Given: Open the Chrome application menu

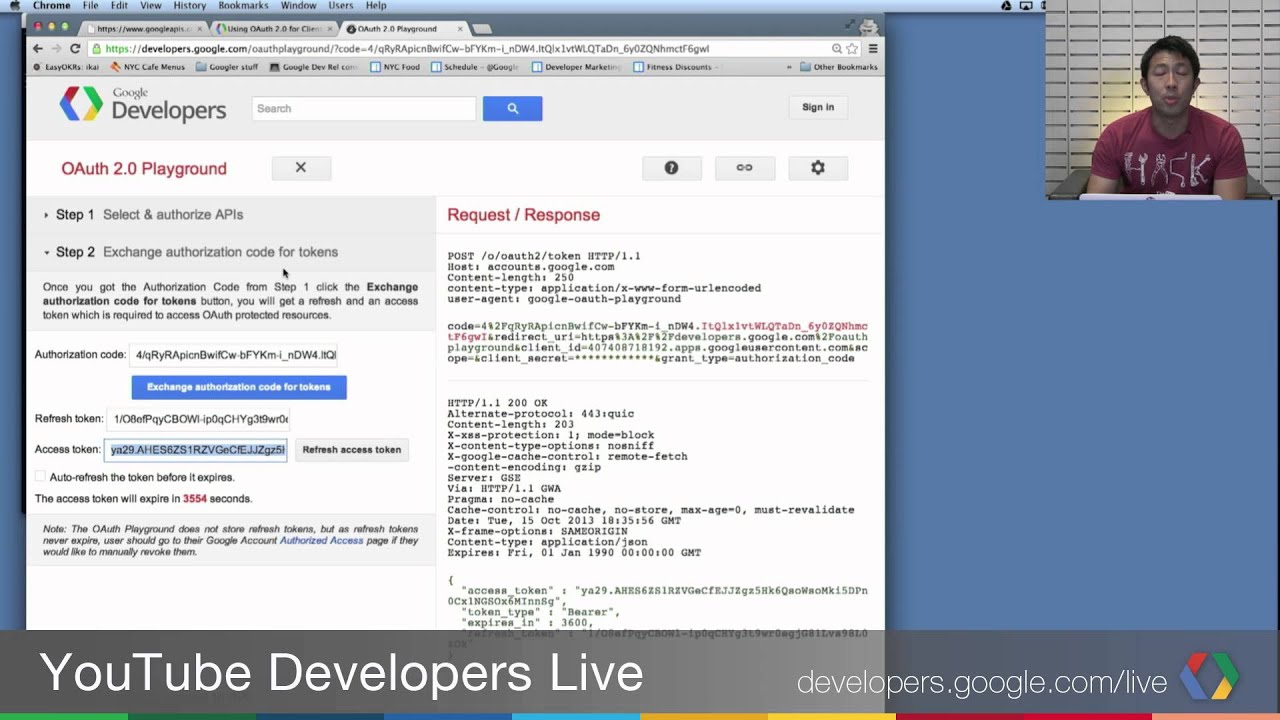Looking at the screenshot, I should 52,6.
